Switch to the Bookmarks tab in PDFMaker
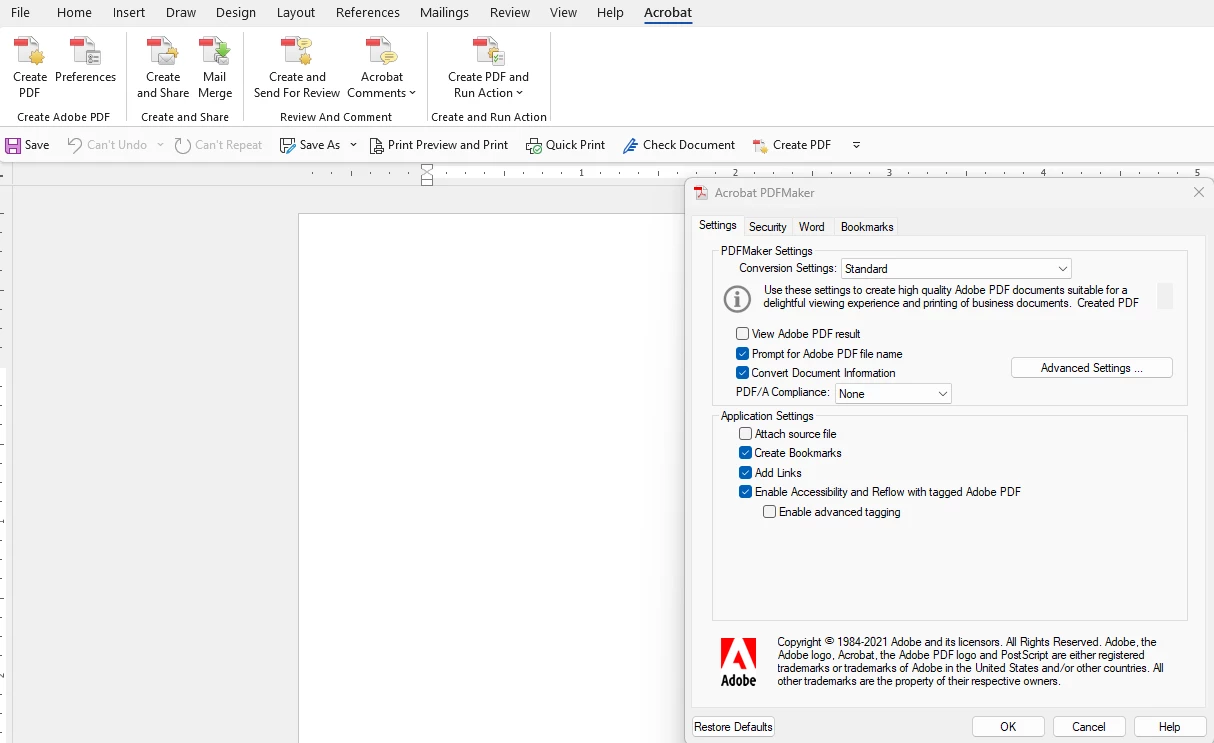This screenshot has width=1214, height=743. (867, 227)
